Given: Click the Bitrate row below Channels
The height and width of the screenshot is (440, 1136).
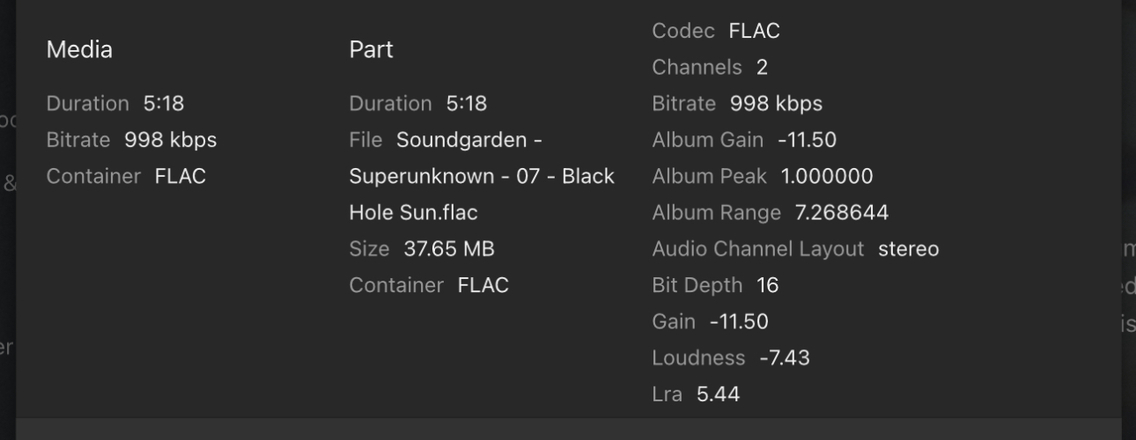Looking at the screenshot, I should click(737, 103).
